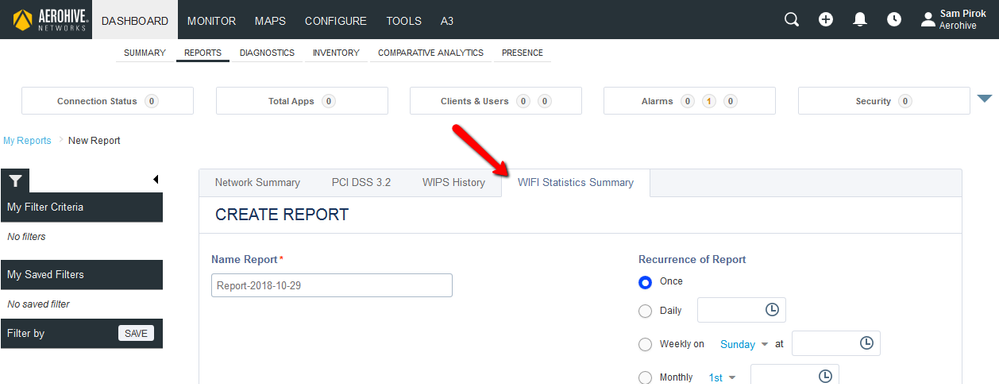The width and height of the screenshot is (999, 384).
Task: Open the TOOLS main menu
Action: 404,21
